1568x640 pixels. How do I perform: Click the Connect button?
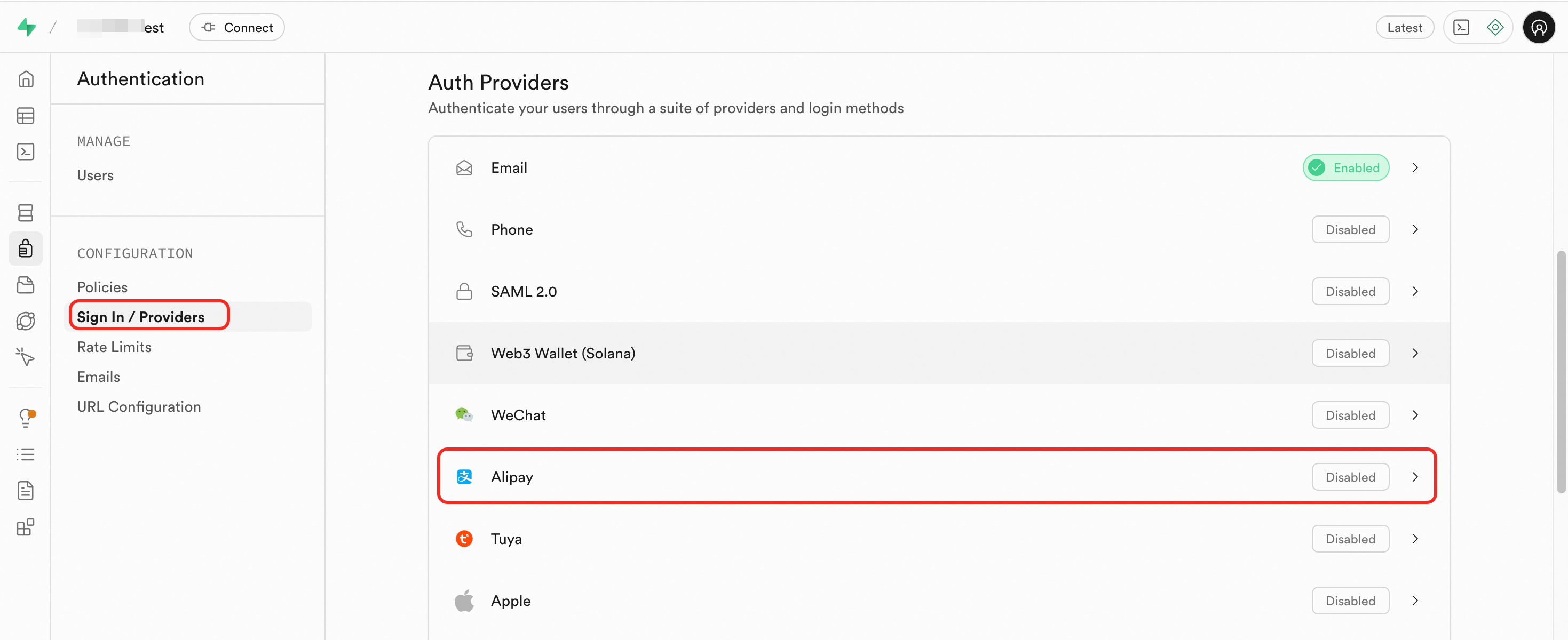(x=237, y=27)
